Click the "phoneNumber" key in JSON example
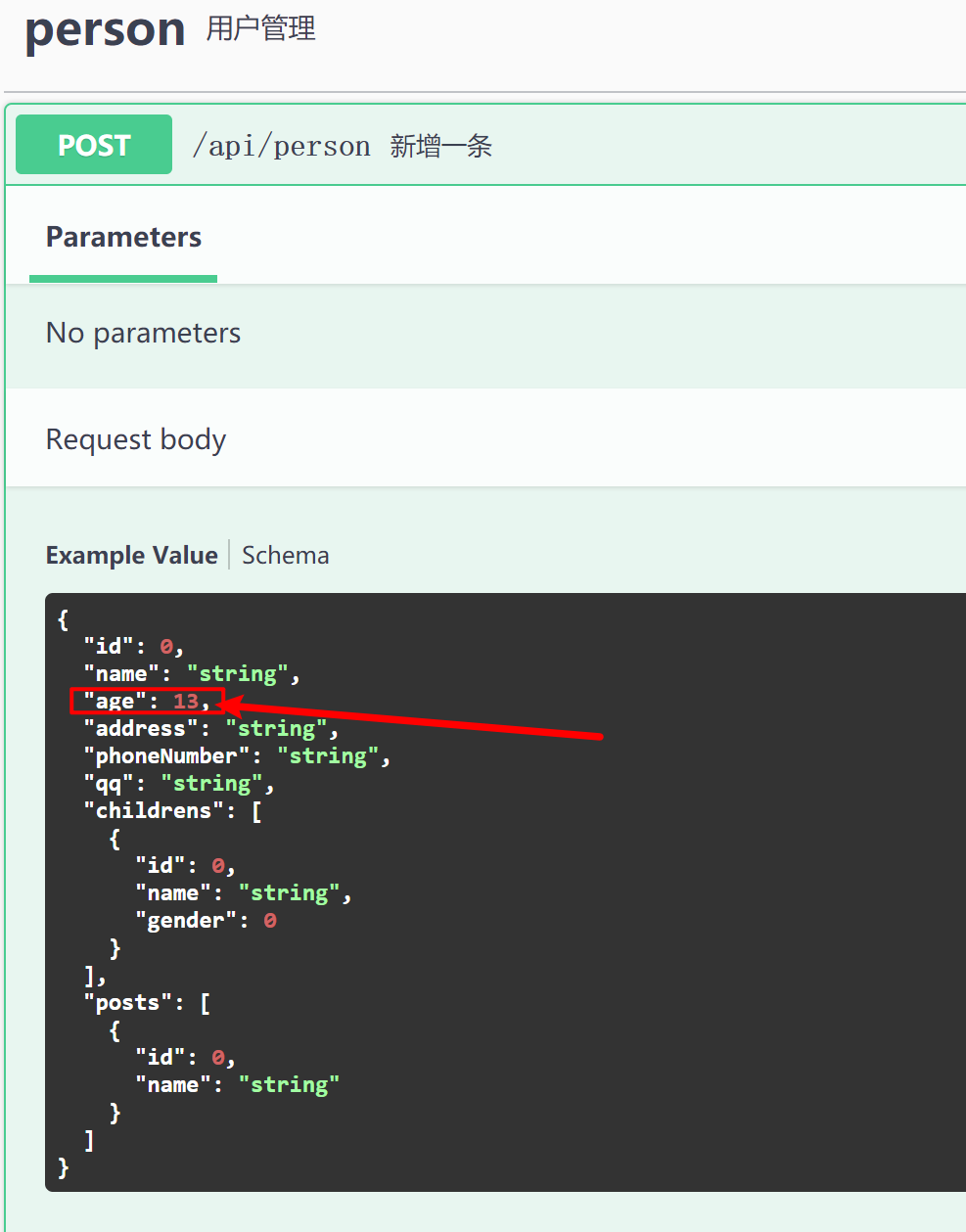The height and width of the screenshot is (1232, 966). tap(167, 756)
